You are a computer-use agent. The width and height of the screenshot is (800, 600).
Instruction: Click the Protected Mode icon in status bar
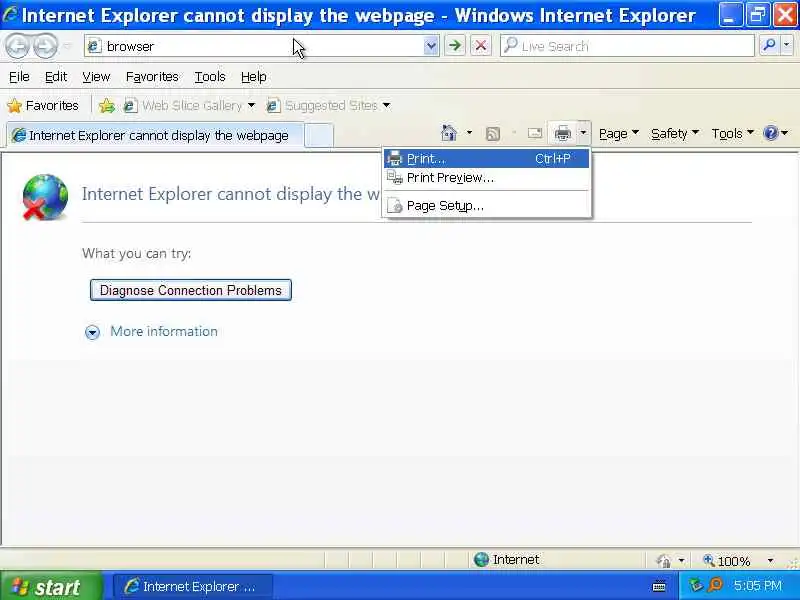click(664, 561)
